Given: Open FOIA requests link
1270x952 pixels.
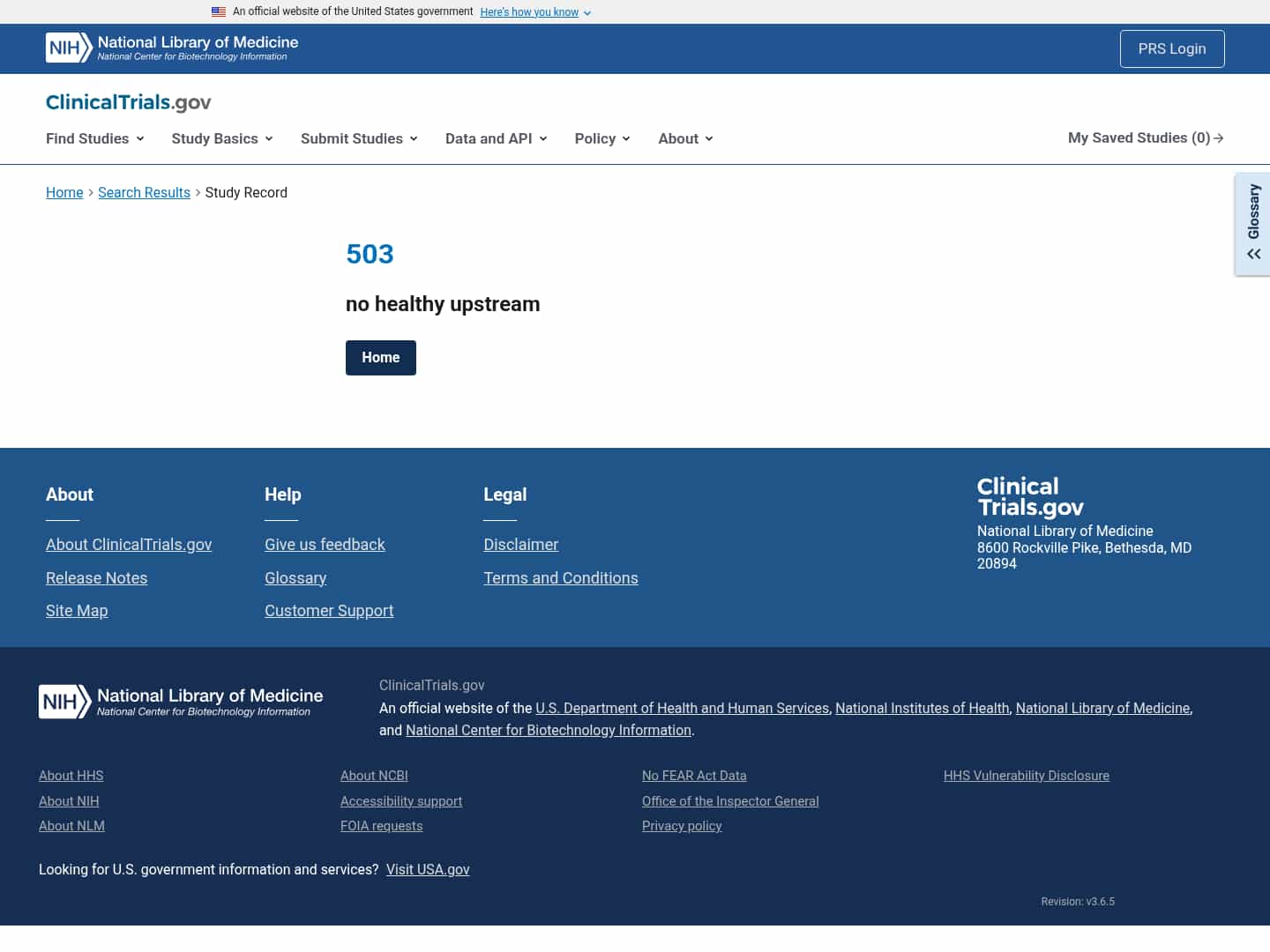Looking at the screenshot, I should coord(382,826).
